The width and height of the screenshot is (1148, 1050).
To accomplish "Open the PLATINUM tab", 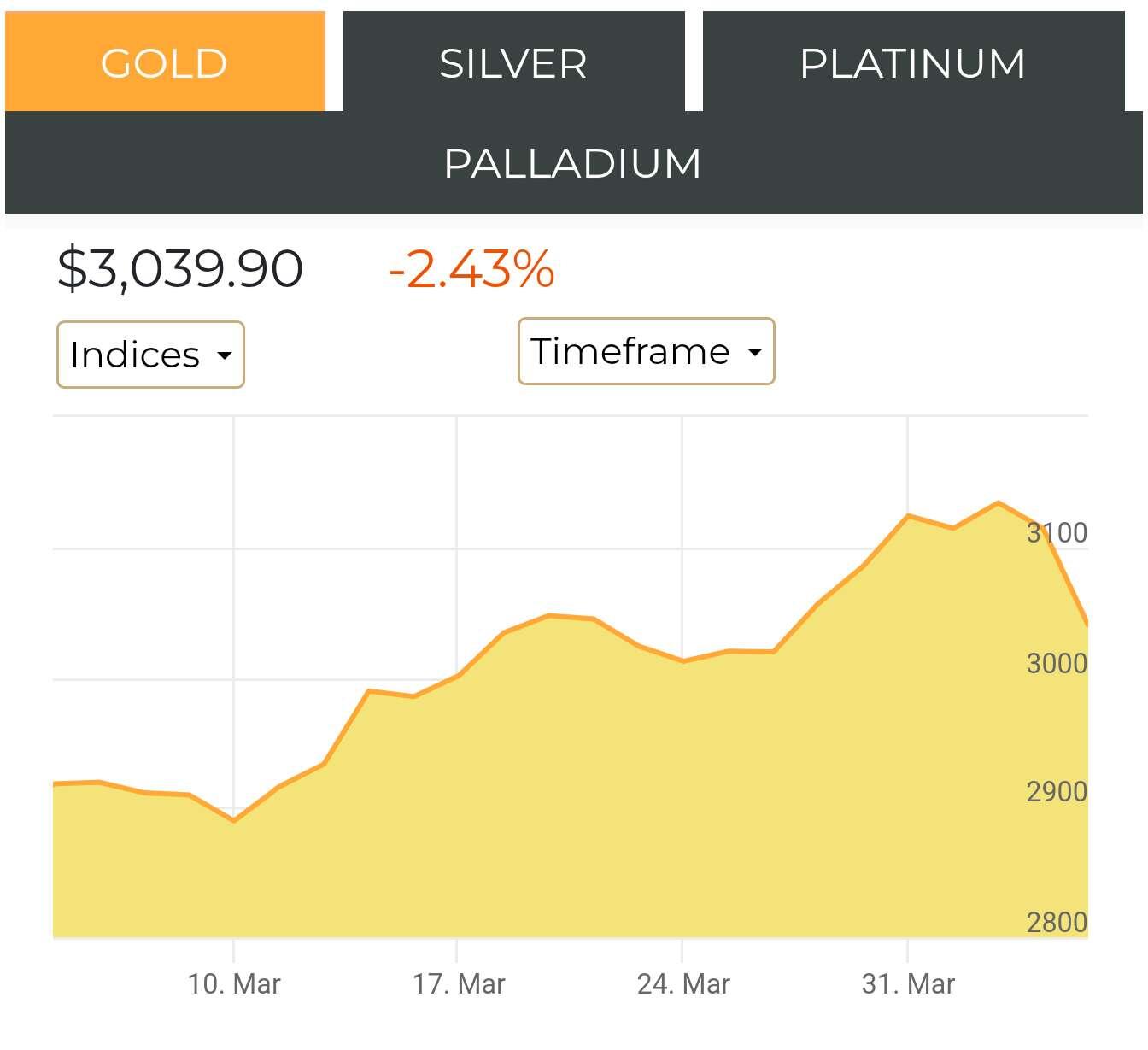I will coord(913,62).
